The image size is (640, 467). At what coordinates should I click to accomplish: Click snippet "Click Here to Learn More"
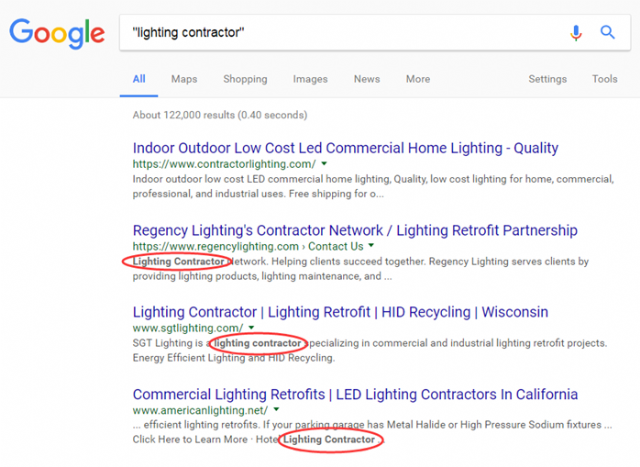(190, 440)
